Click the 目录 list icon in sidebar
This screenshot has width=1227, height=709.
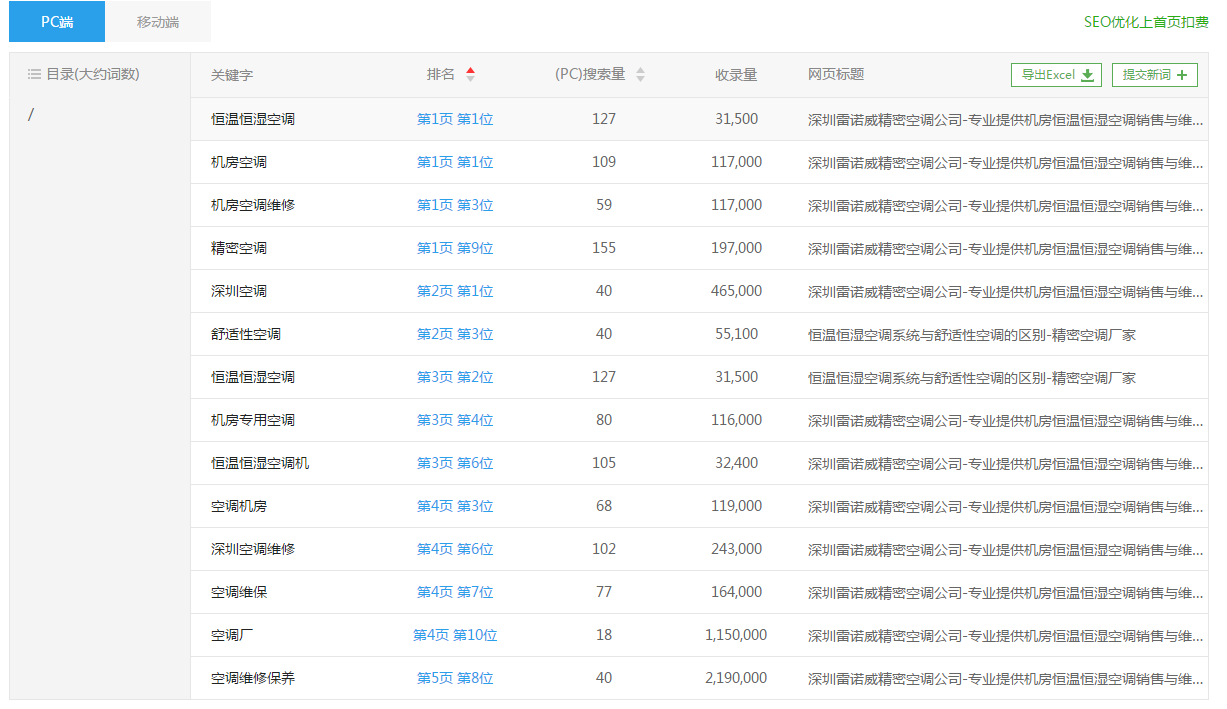[34, 74]
